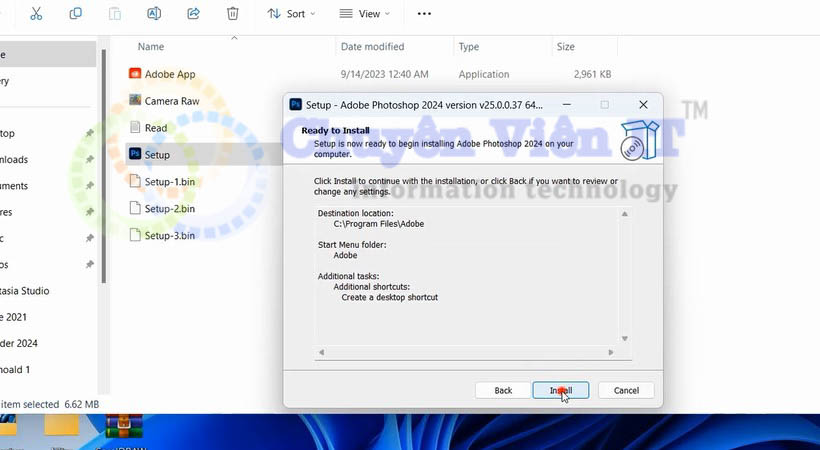Click the '6.62 MB' status bar text

click(x=82, y=404)
